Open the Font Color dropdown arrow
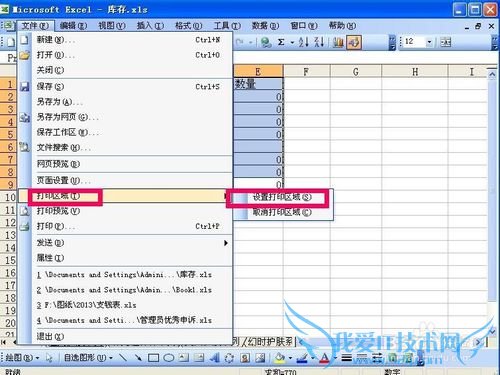Screen dimensions: 500x375 pos(335,358)
